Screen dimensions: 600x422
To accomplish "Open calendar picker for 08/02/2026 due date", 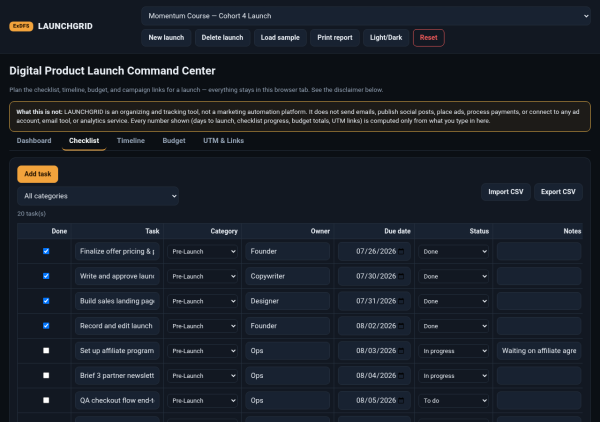I will [x=401, y=326].
